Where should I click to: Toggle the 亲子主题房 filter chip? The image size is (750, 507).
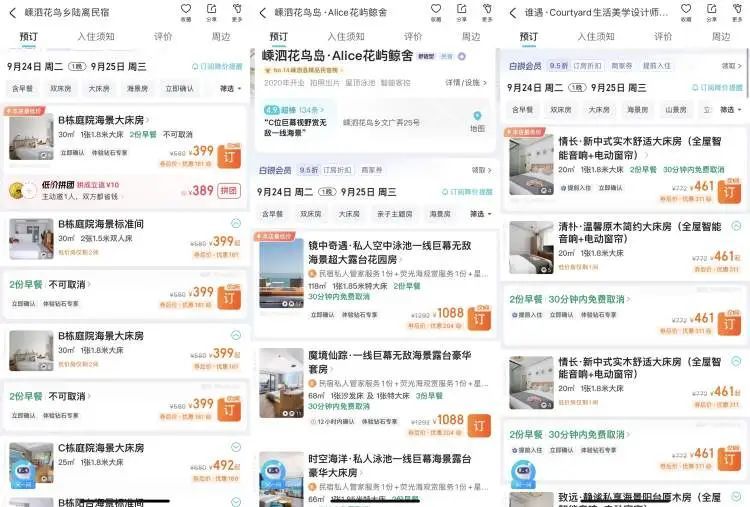pos(394,214)
